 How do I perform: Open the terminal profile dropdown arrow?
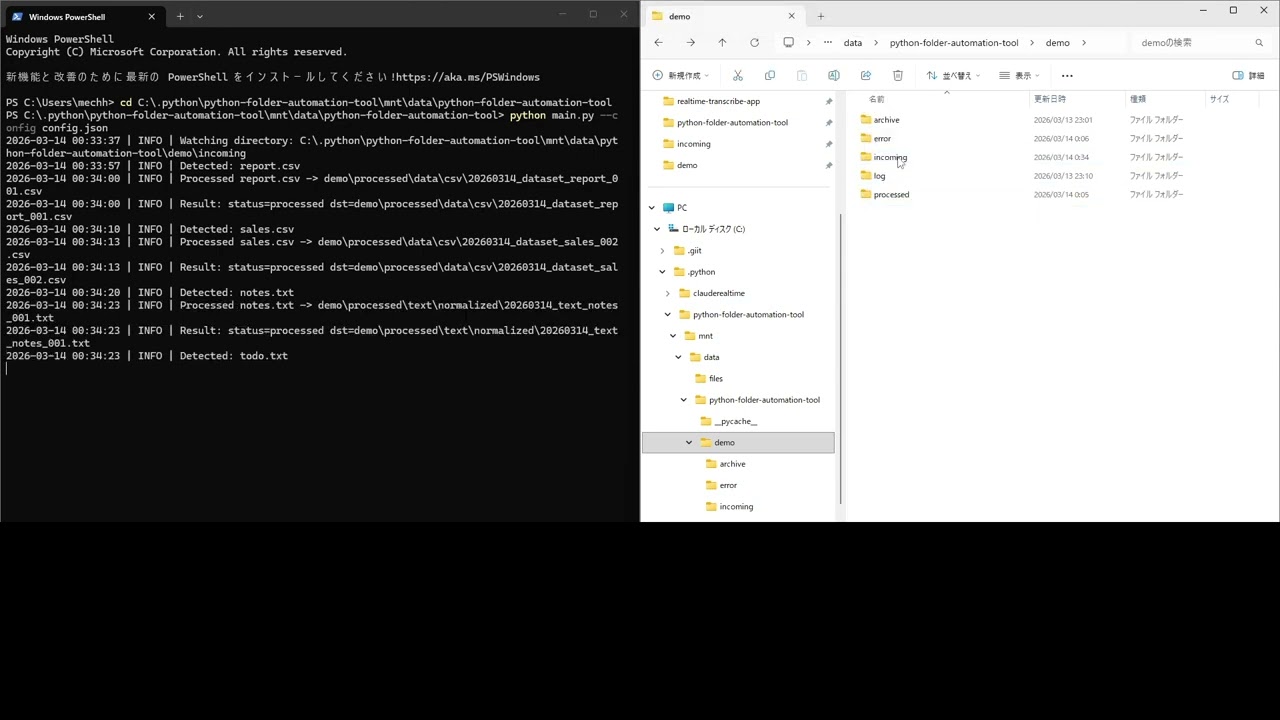pos(200,16)
